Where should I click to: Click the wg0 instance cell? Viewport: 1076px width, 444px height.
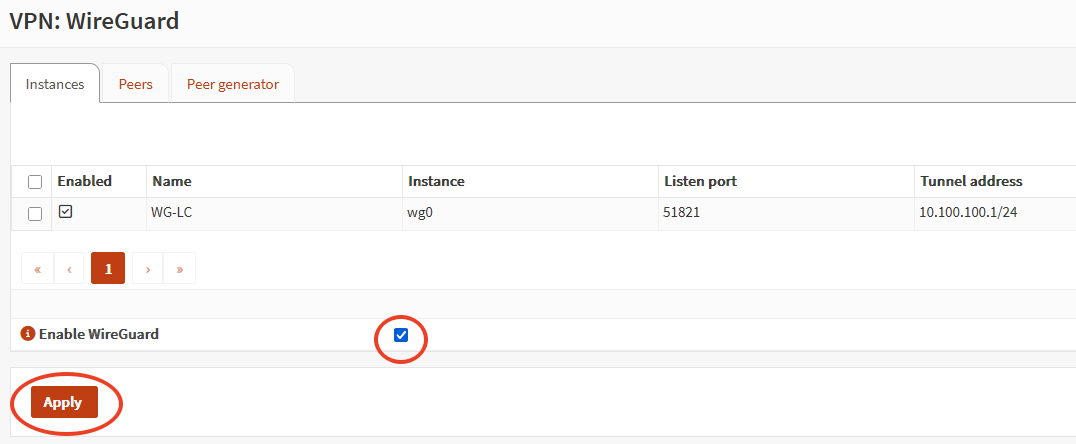pyautogui.click(x=421, y=213)
